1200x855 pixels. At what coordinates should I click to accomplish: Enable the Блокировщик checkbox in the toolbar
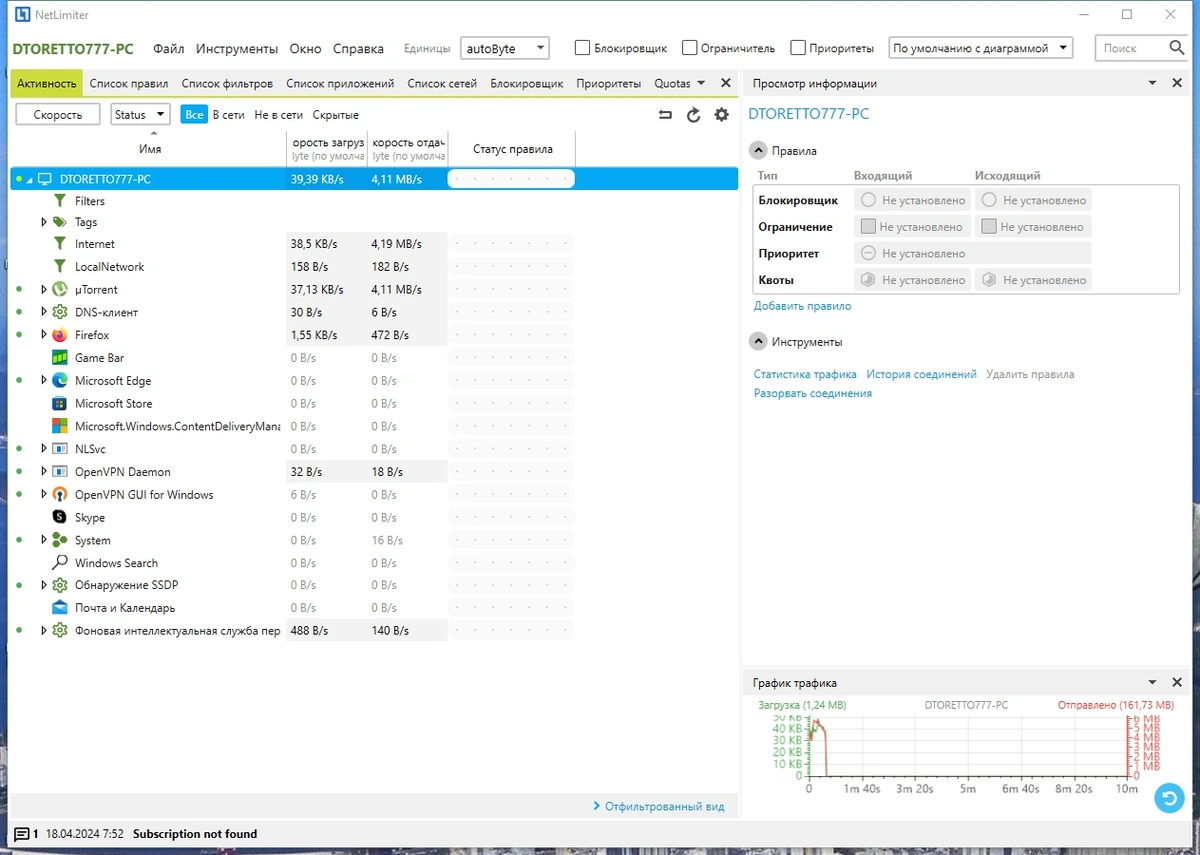(582, 48)
